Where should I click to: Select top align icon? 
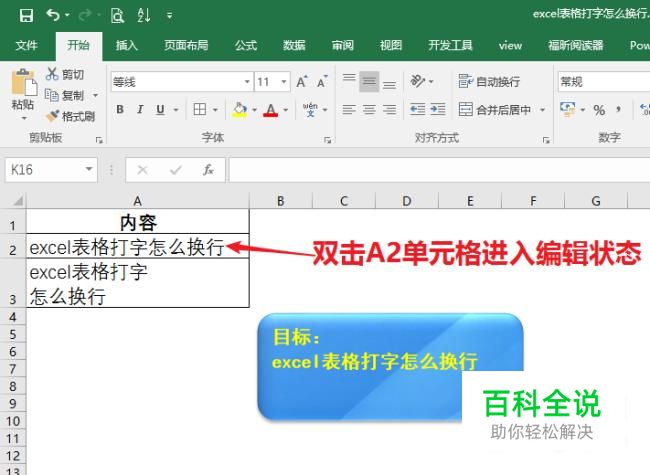tap(349, 80)
